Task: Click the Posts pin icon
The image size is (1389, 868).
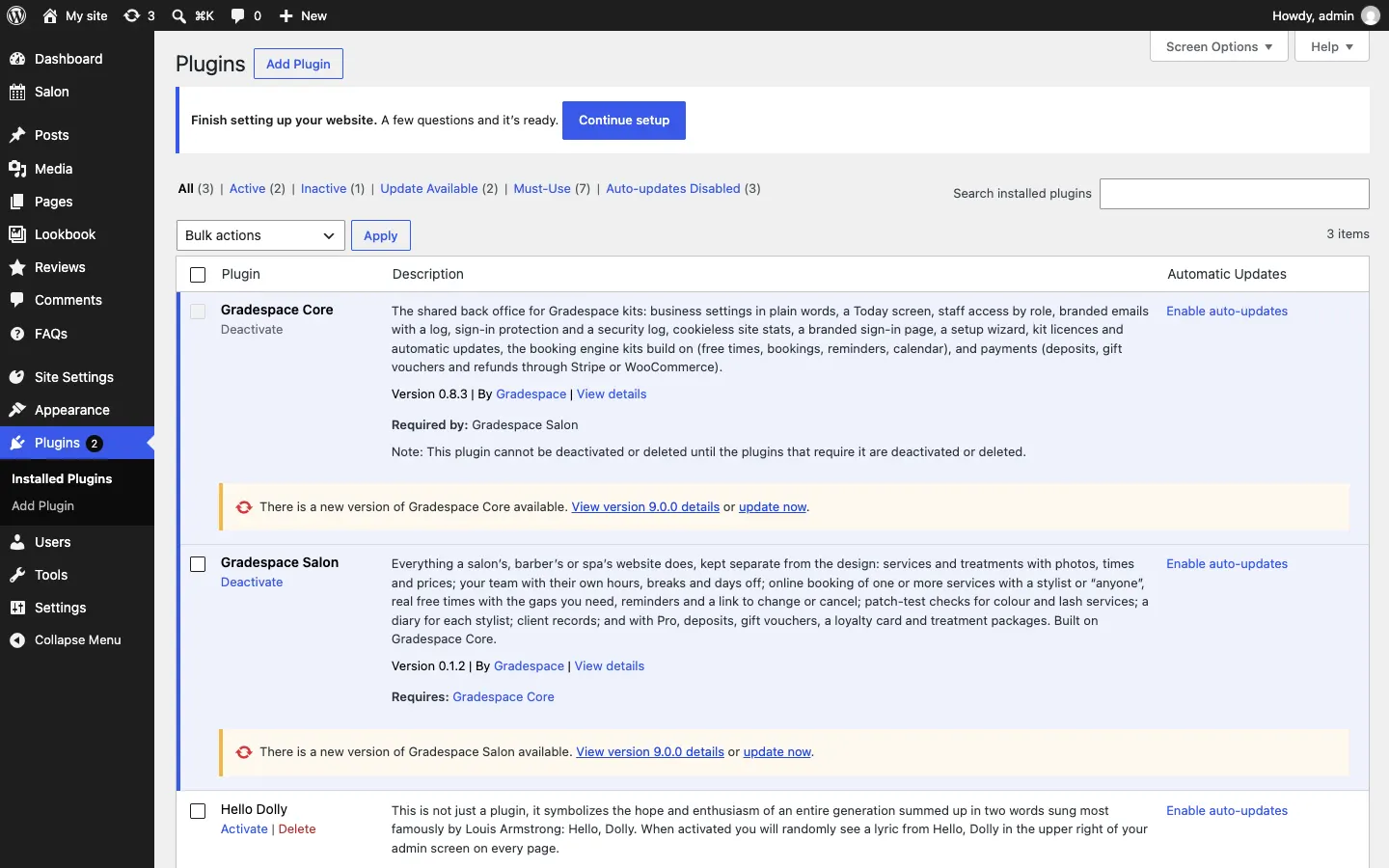Action: (17, 135)
